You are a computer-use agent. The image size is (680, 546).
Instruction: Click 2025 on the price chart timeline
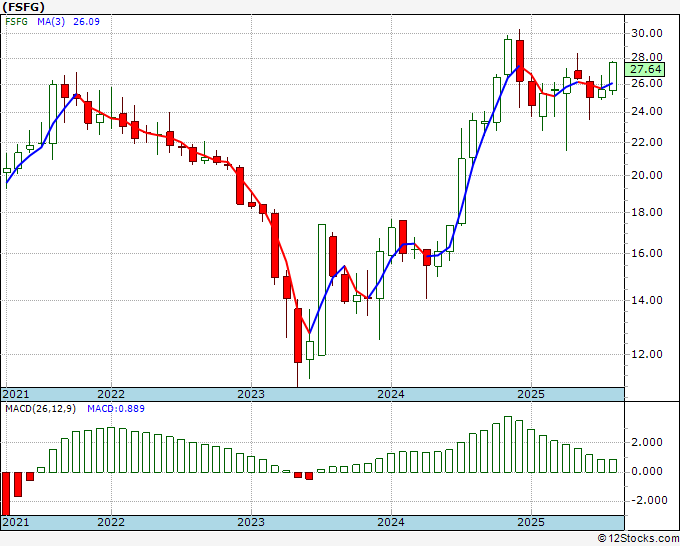pyautogui.click(x=531, y=394)
